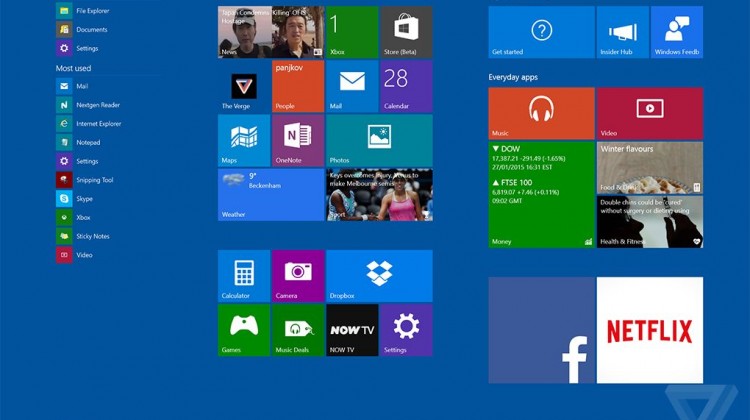Open File Explorer from the left list
Image resolution: width=750 pixels, height=420 pixels.
pos(83,11)
